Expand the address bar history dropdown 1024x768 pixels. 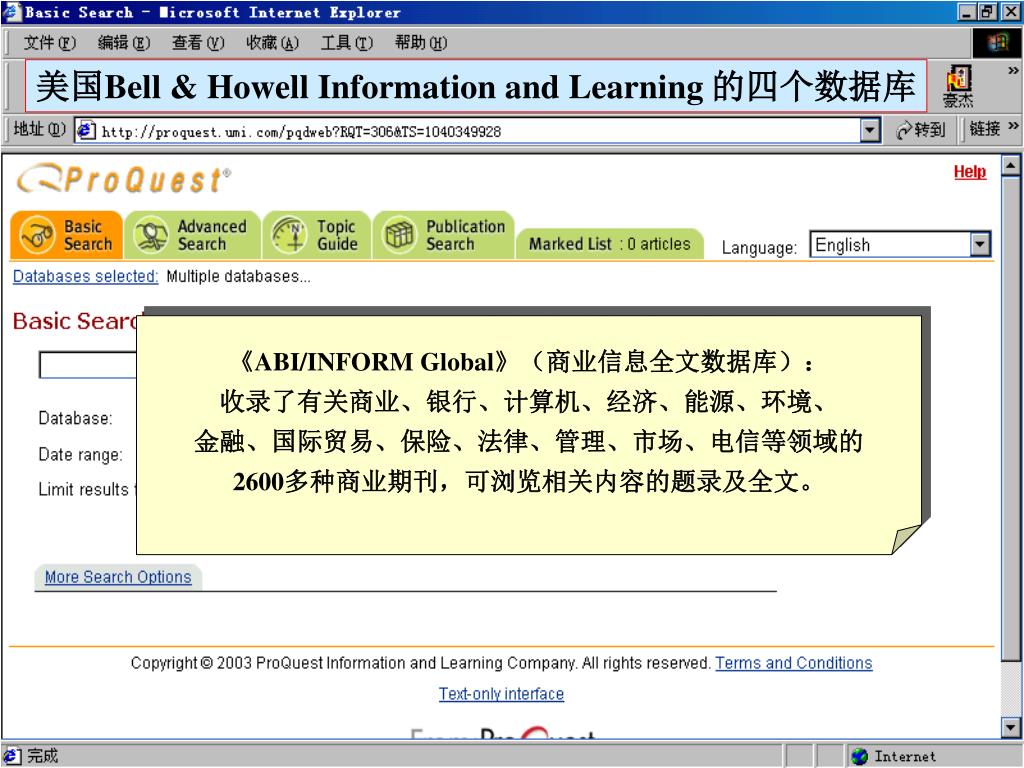pos(870,131)
